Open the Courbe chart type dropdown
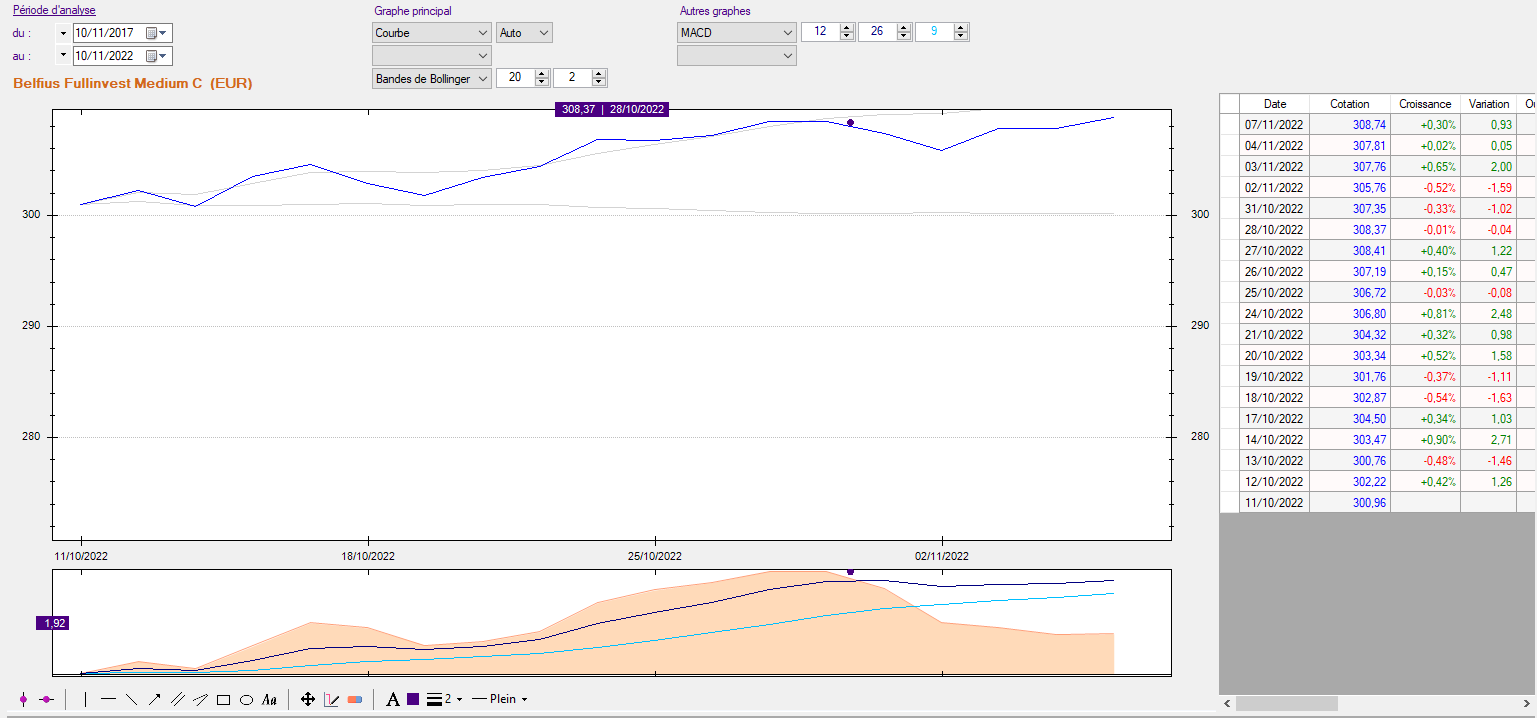The width and height of the screenshot is (1537, 718). click(431, 32)
